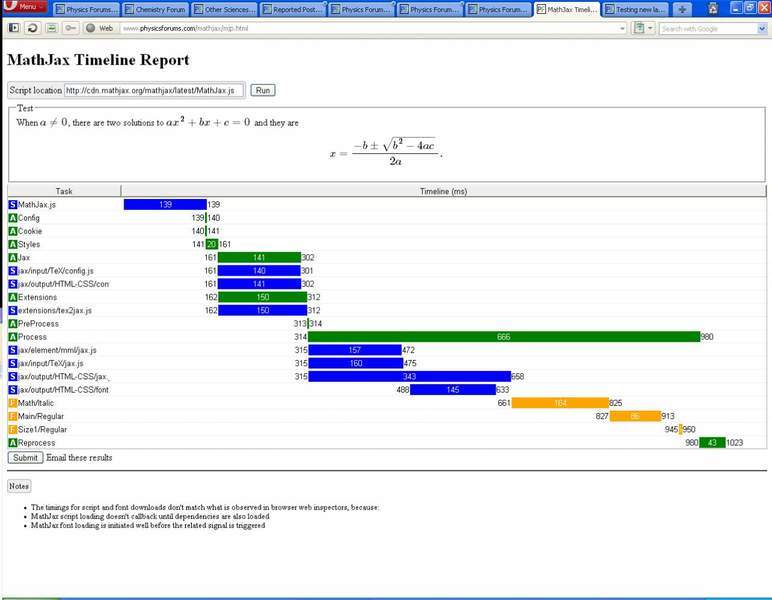Click the A icon beside PreProcess
The width and height of the screenshot is (772, 600).
point(13,324)
